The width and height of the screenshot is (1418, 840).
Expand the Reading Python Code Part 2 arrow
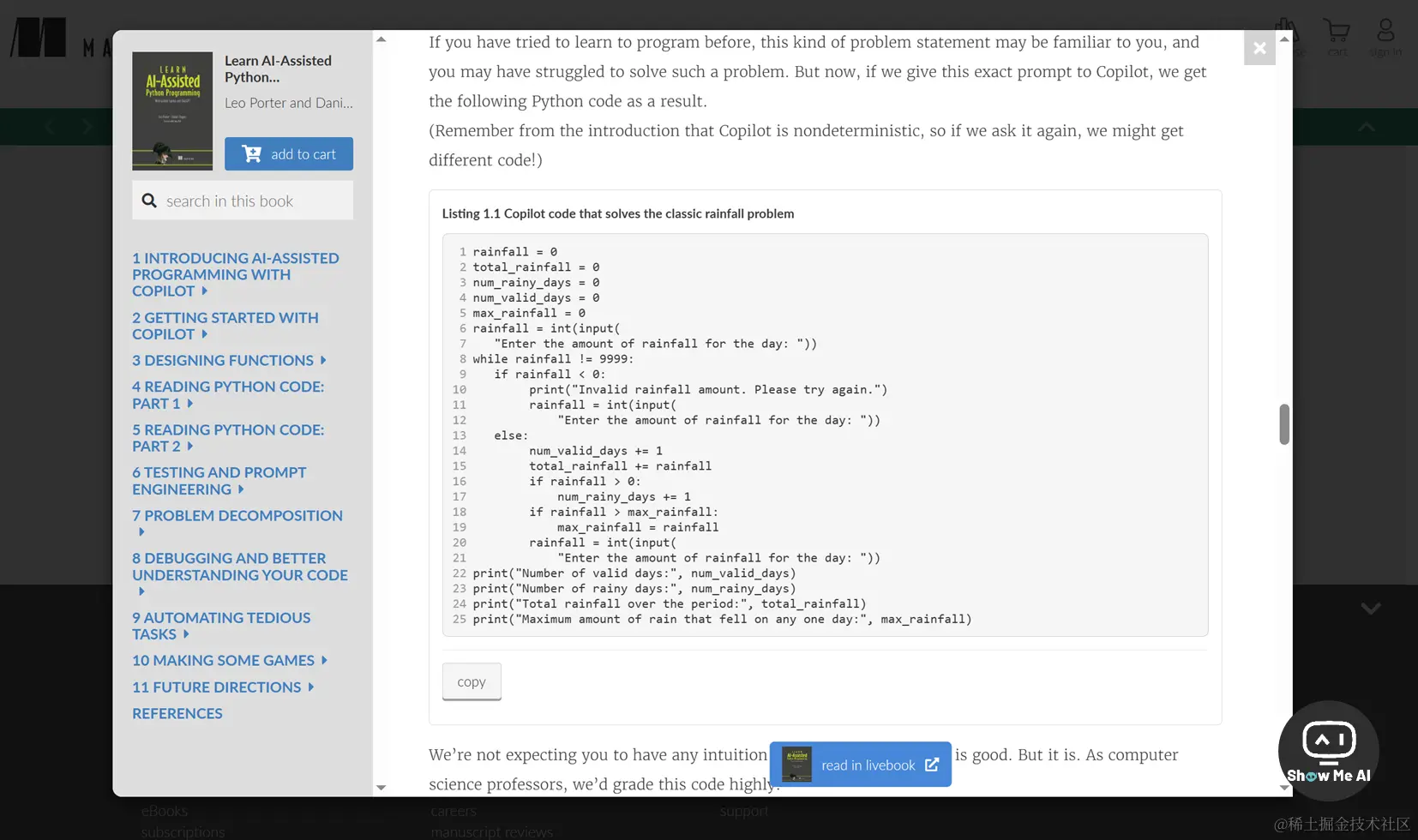pos(190,447)
